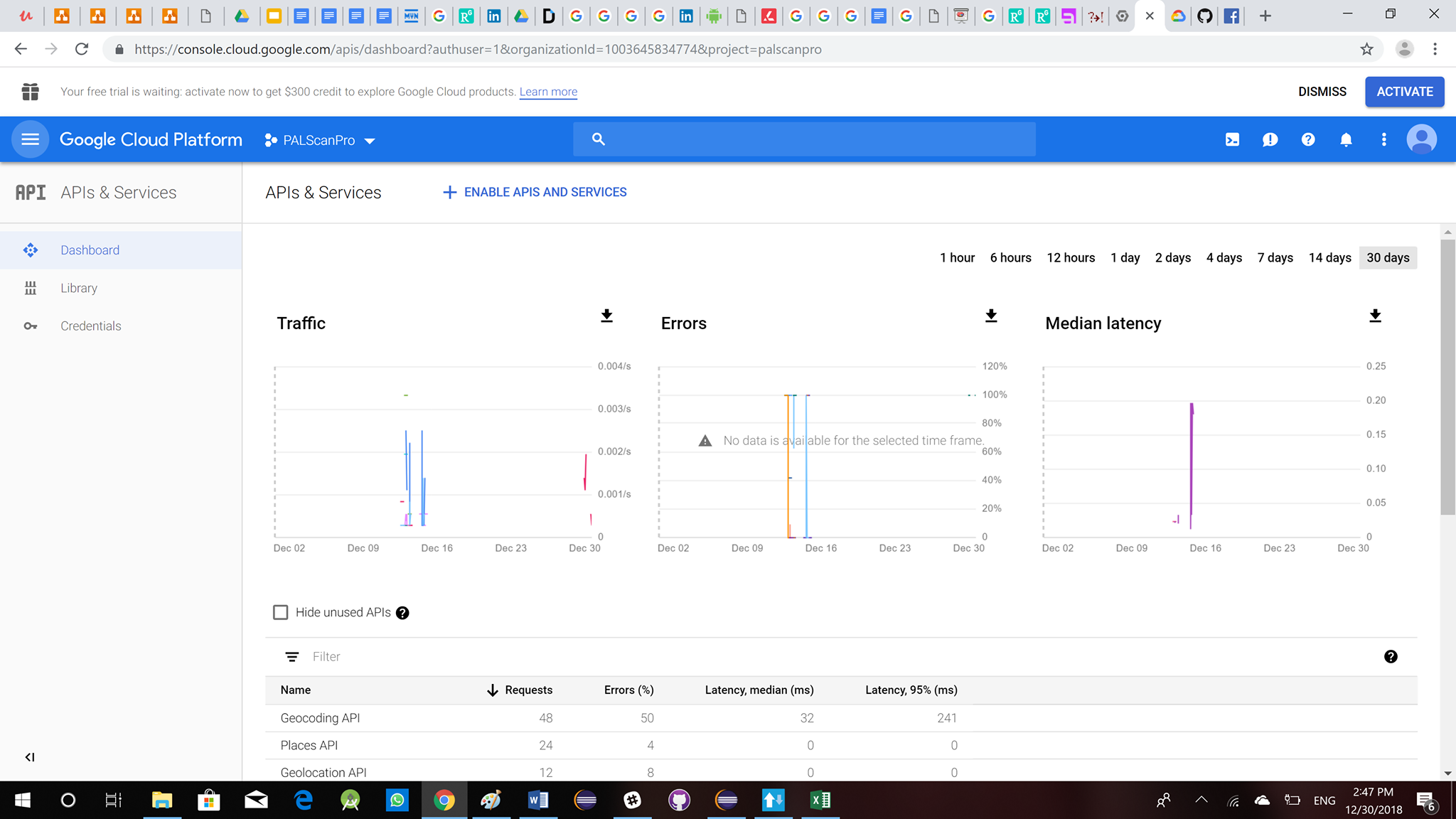
Task: Click Enable APIs and Services
Action: click(535, 192)
